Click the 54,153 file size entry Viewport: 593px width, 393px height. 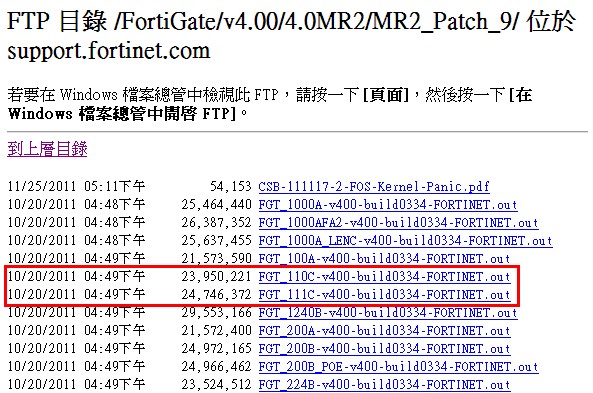(231, 186)
